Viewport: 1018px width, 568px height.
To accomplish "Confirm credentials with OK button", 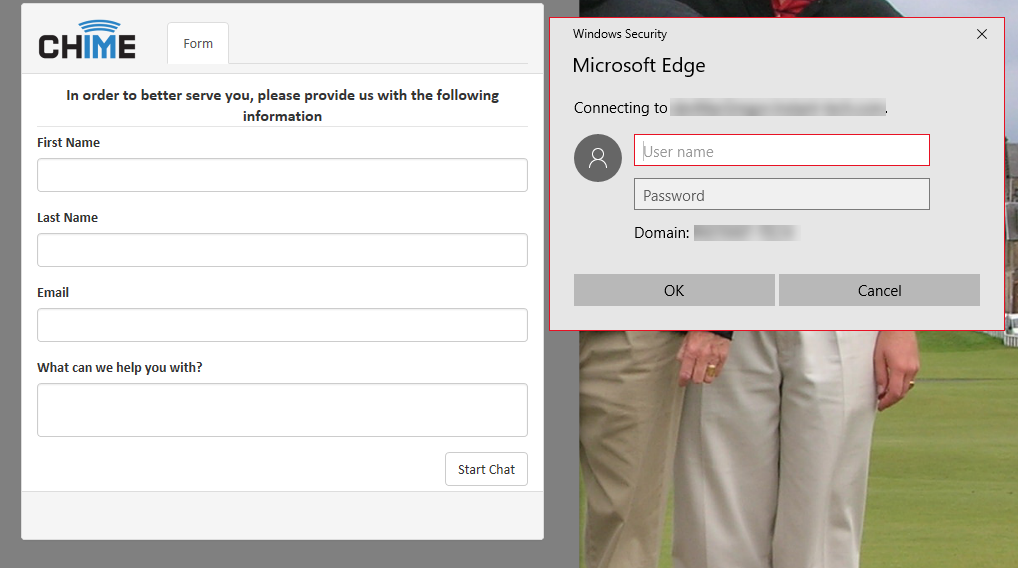I will pos(674,290).
